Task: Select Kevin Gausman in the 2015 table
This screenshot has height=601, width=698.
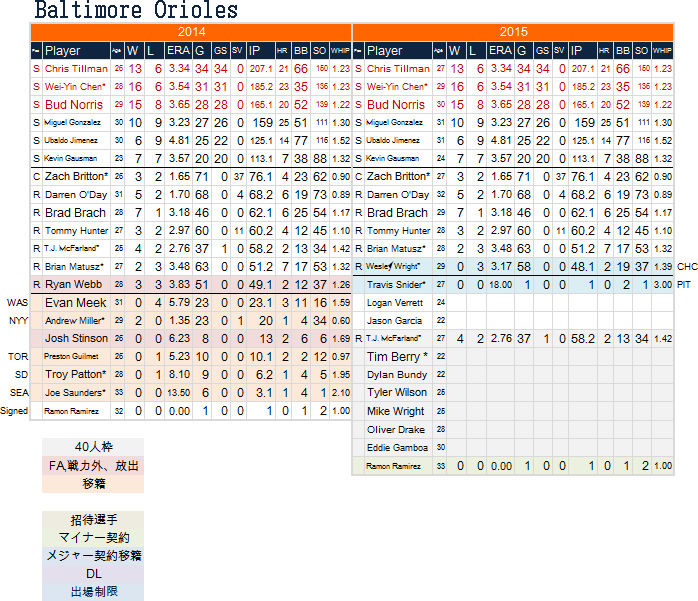Action: (392, 158)
